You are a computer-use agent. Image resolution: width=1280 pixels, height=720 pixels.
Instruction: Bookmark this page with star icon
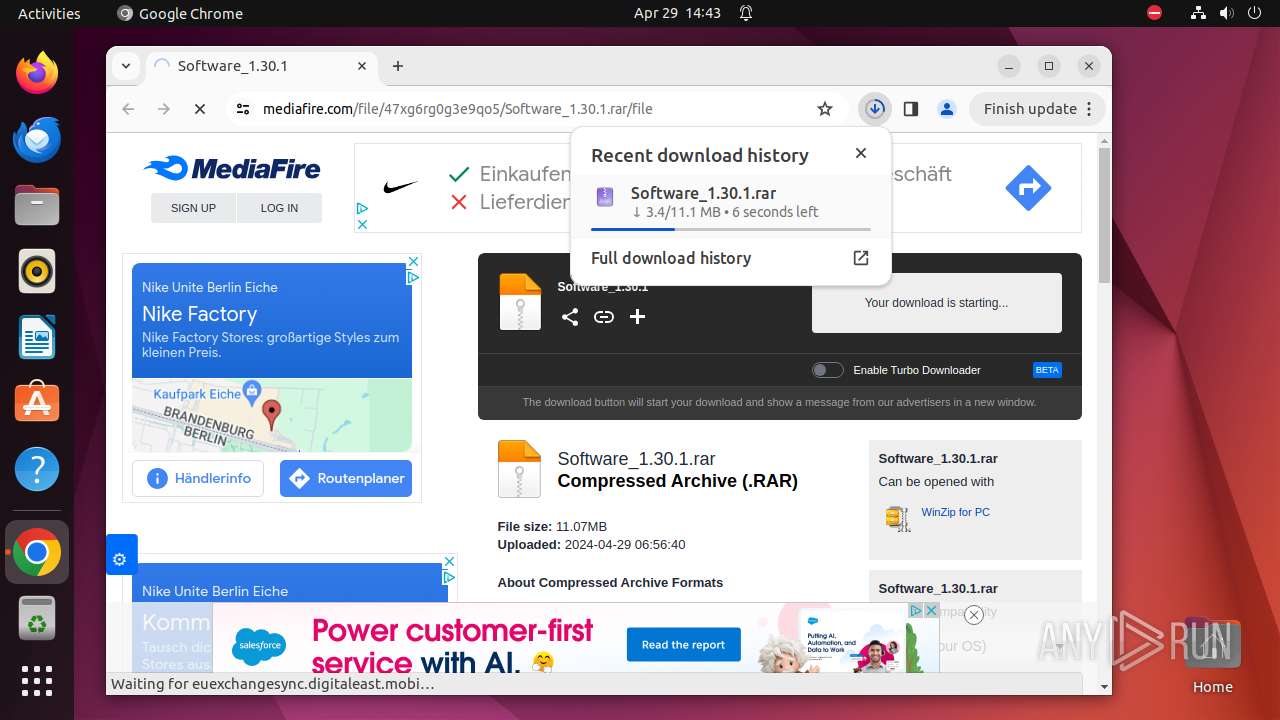pyautogui.click(x=825, y=109)
